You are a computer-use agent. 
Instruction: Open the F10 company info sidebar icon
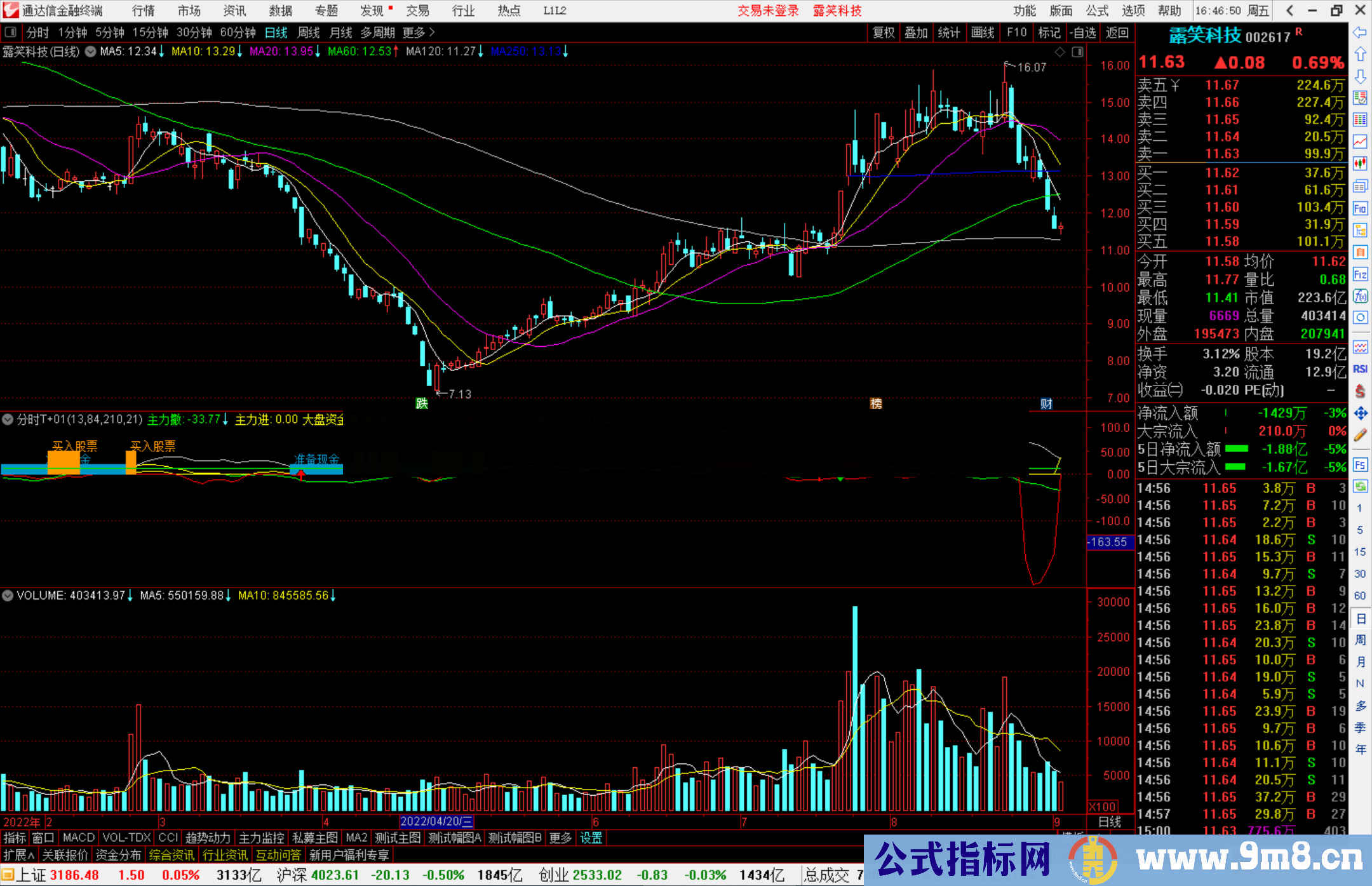coord(1360,208)
